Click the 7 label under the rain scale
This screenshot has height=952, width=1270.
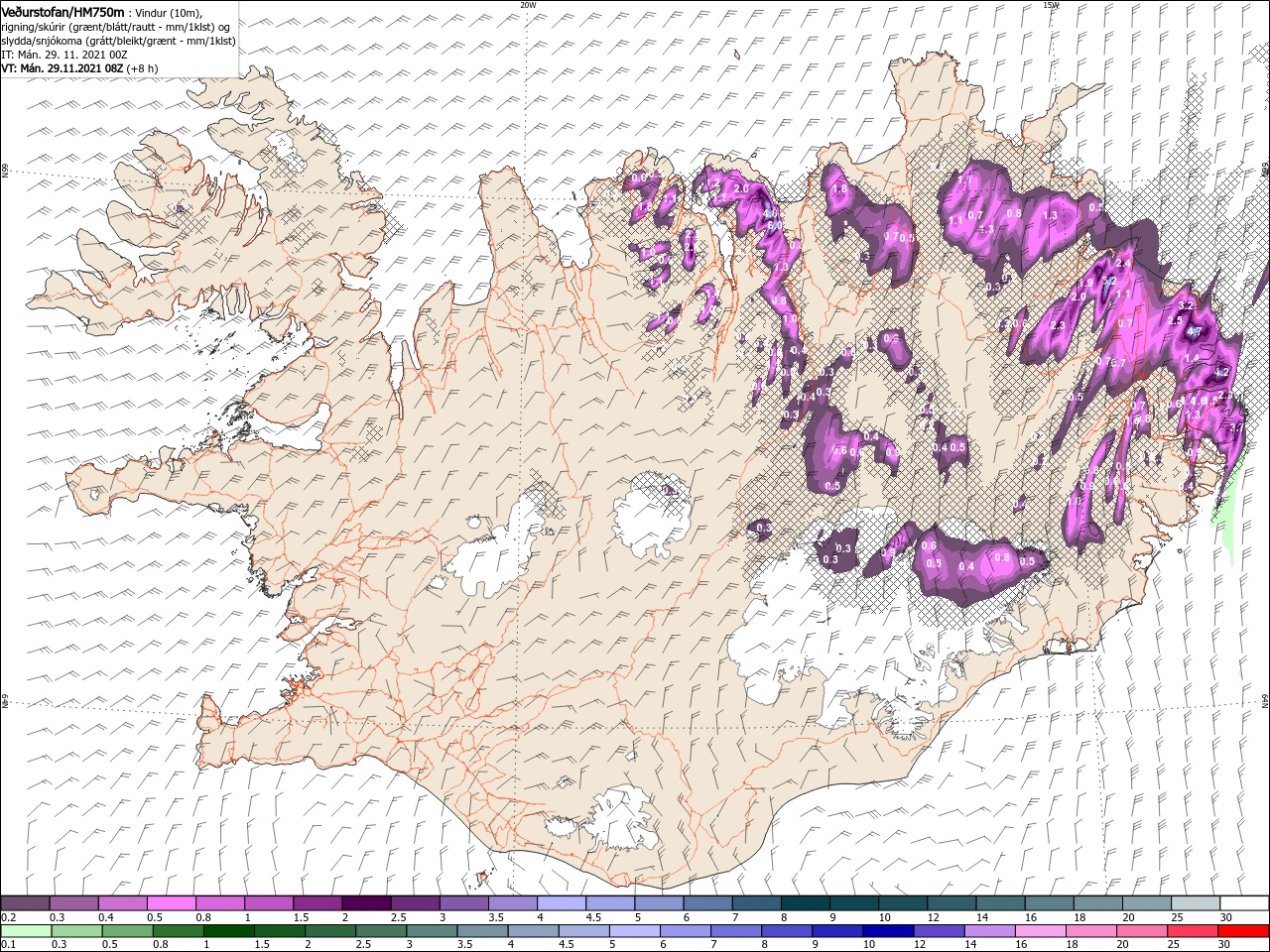point(713,944)
